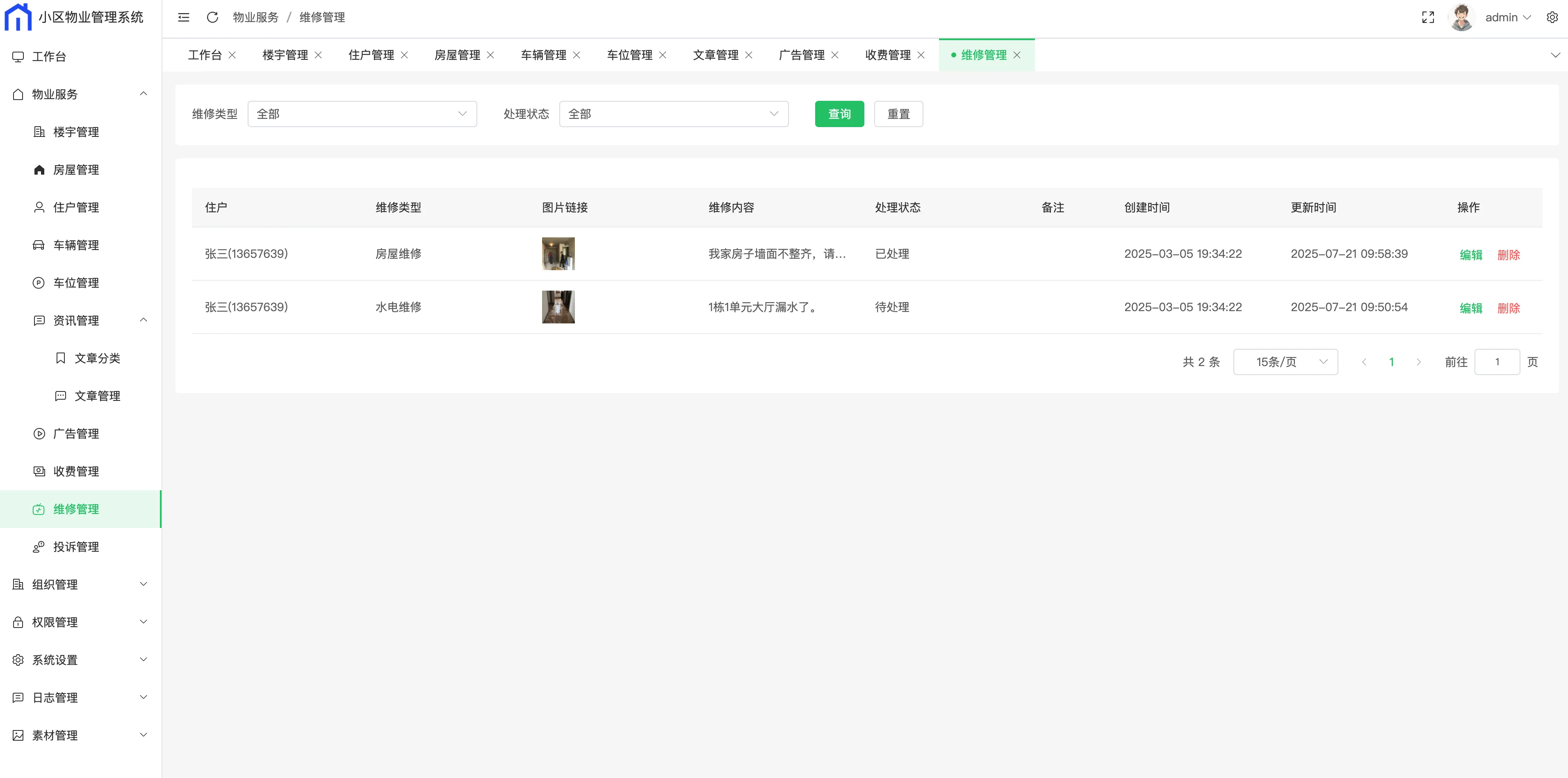Switch to the 住户管理 tab
The image size is (1568, 778).
[x=371, y=55]
